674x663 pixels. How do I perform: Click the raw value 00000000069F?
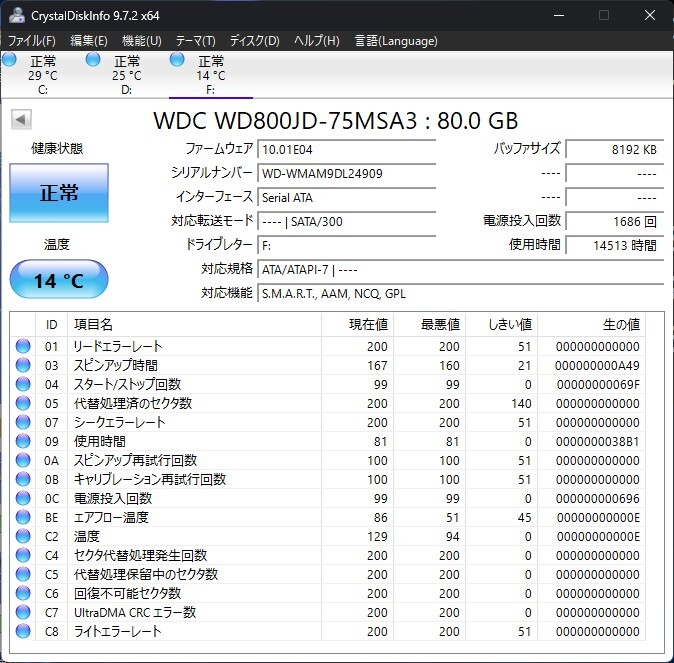tap(598, 384)
